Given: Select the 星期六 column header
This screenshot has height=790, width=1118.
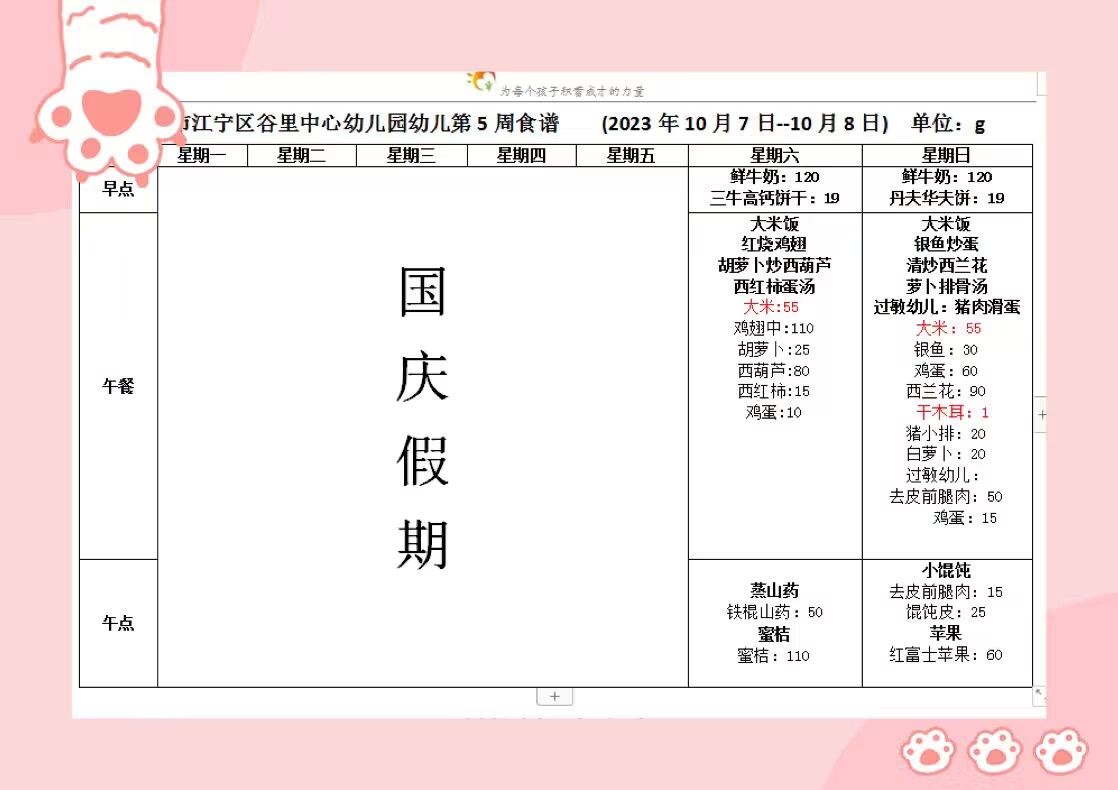Looking at the screenshot, I should click(775, 155).
